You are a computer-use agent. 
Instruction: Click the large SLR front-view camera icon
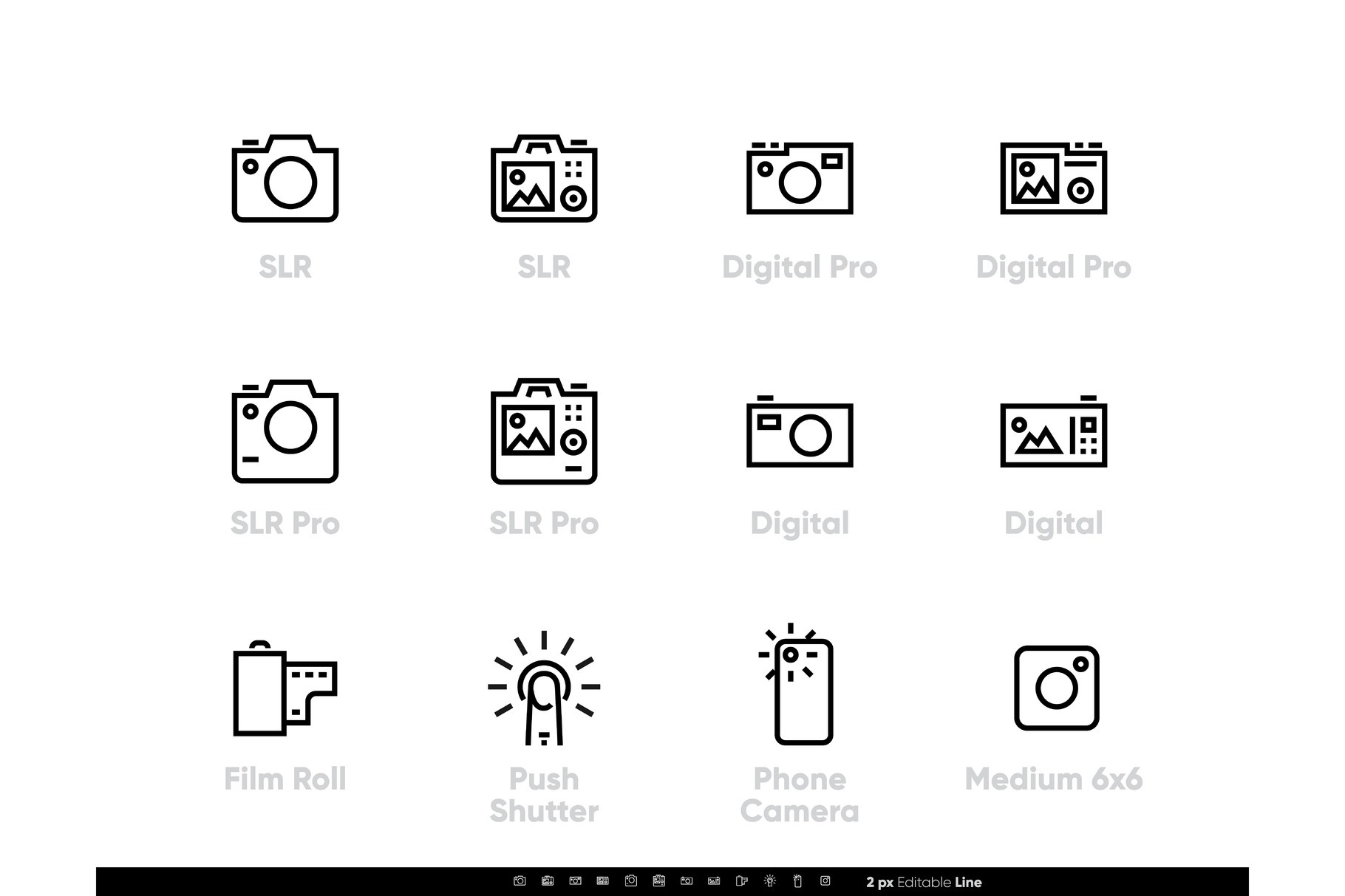pos(285,179)
